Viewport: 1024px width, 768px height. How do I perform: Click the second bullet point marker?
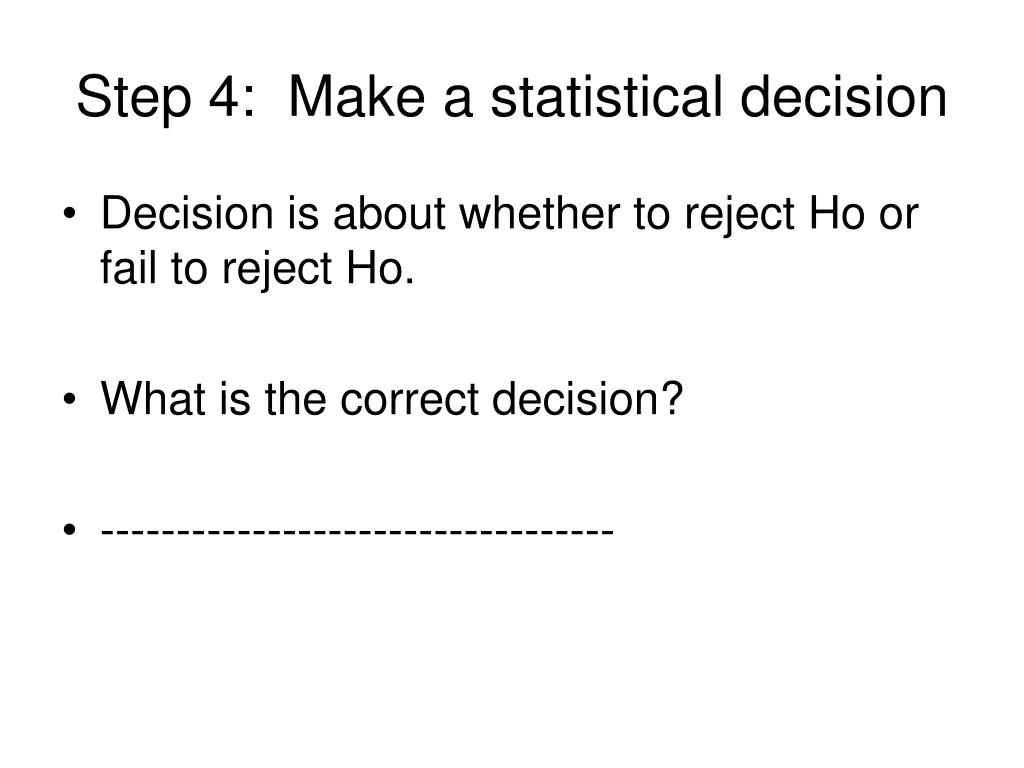tap(70, 399)
